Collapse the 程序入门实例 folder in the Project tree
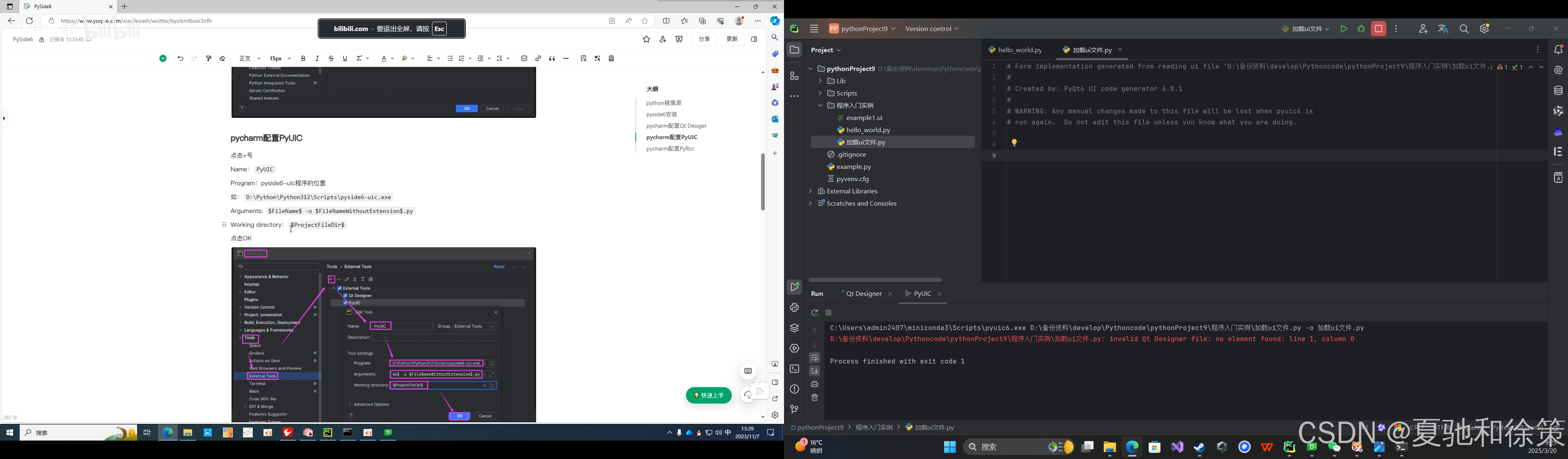The height and width of the screenshot is (459, 1568). tap(820, 105)
